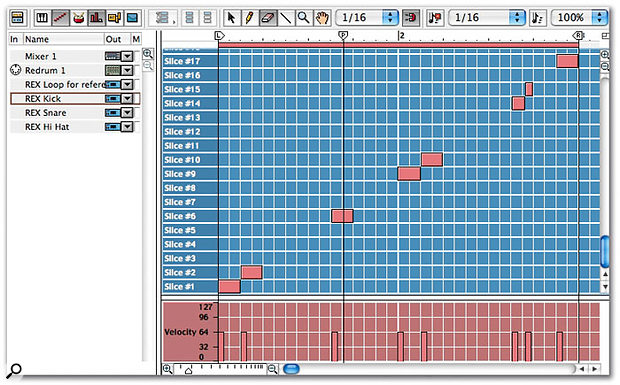Show the controller lane
The image size is (620, 385).
[x=132, y=18]
